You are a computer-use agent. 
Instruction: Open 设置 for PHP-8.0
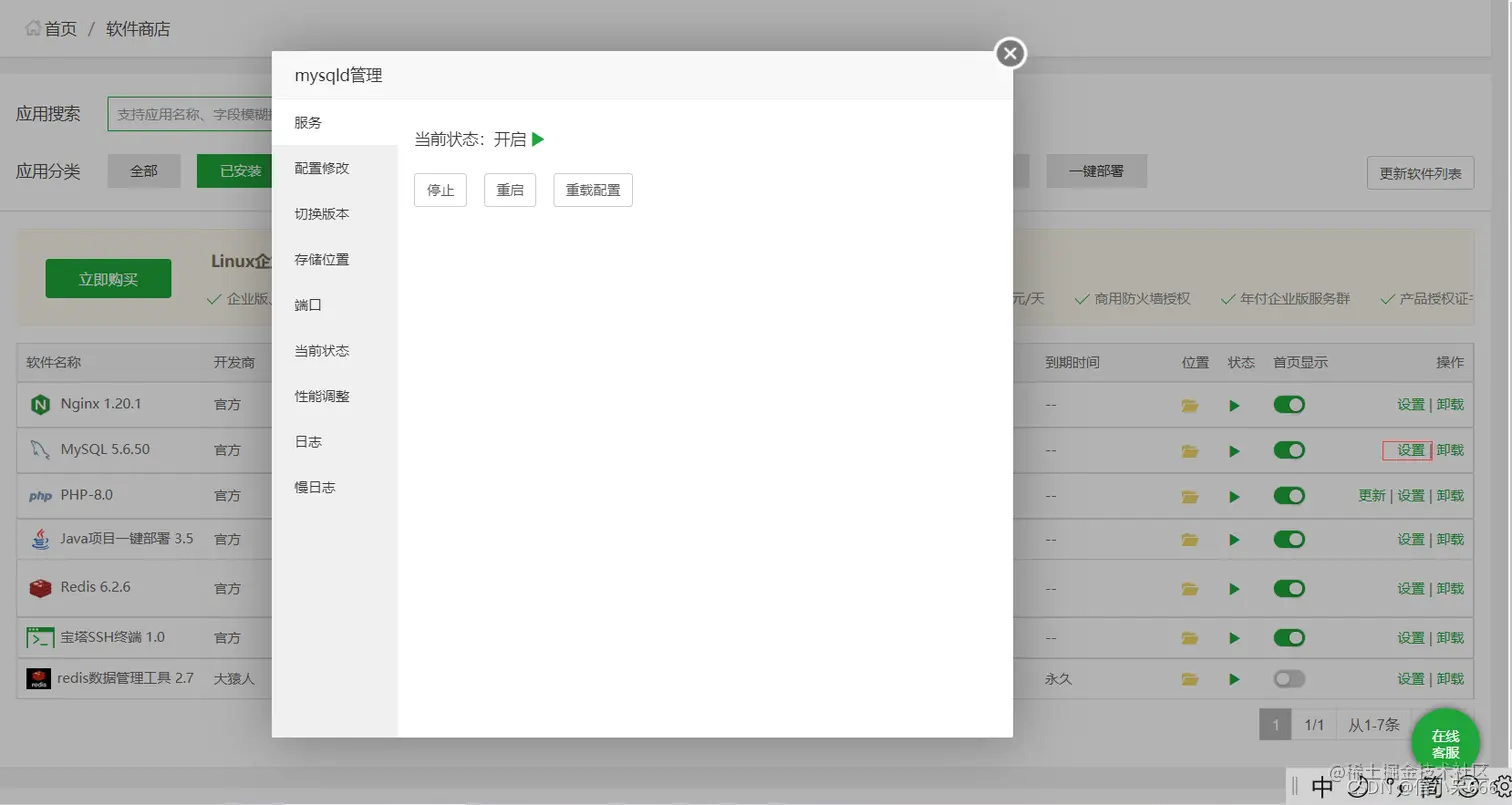pos(1411,496)
